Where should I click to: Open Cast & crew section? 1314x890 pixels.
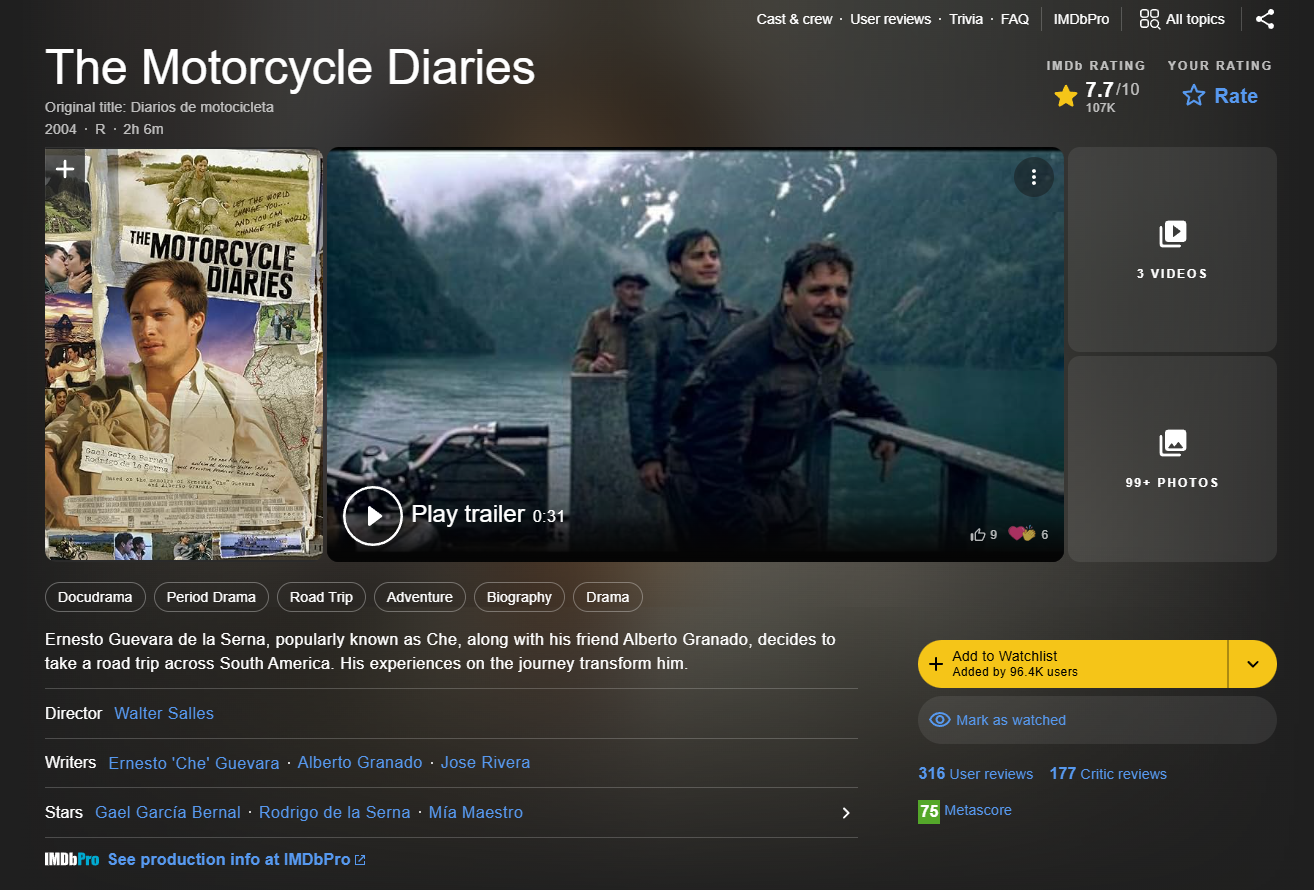pos(794,19)
